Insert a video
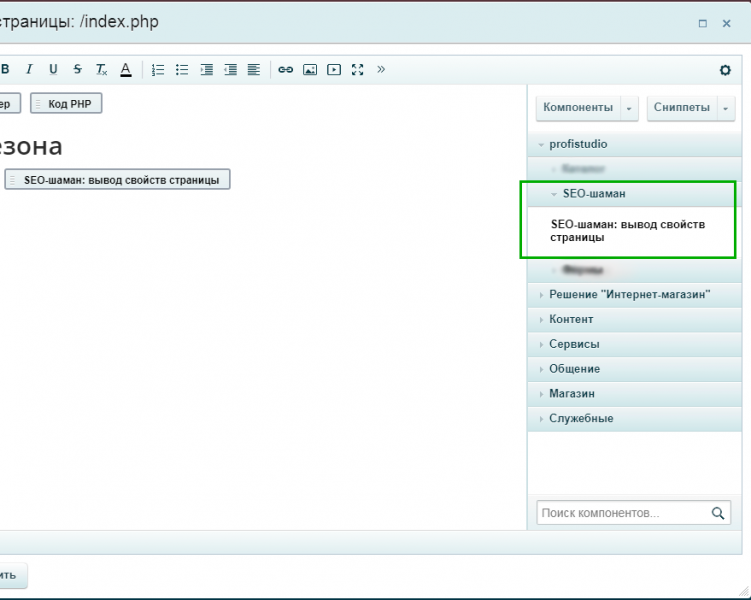 click(334, 70)
